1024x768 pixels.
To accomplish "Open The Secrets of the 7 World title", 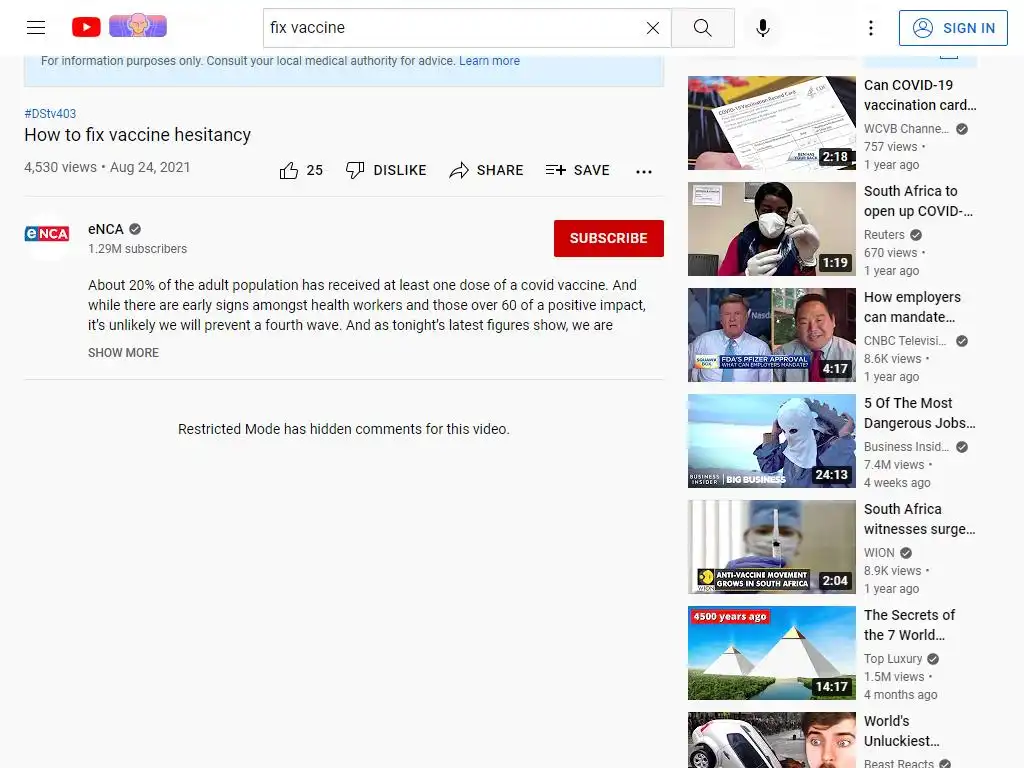I will [x=910, y=624].
